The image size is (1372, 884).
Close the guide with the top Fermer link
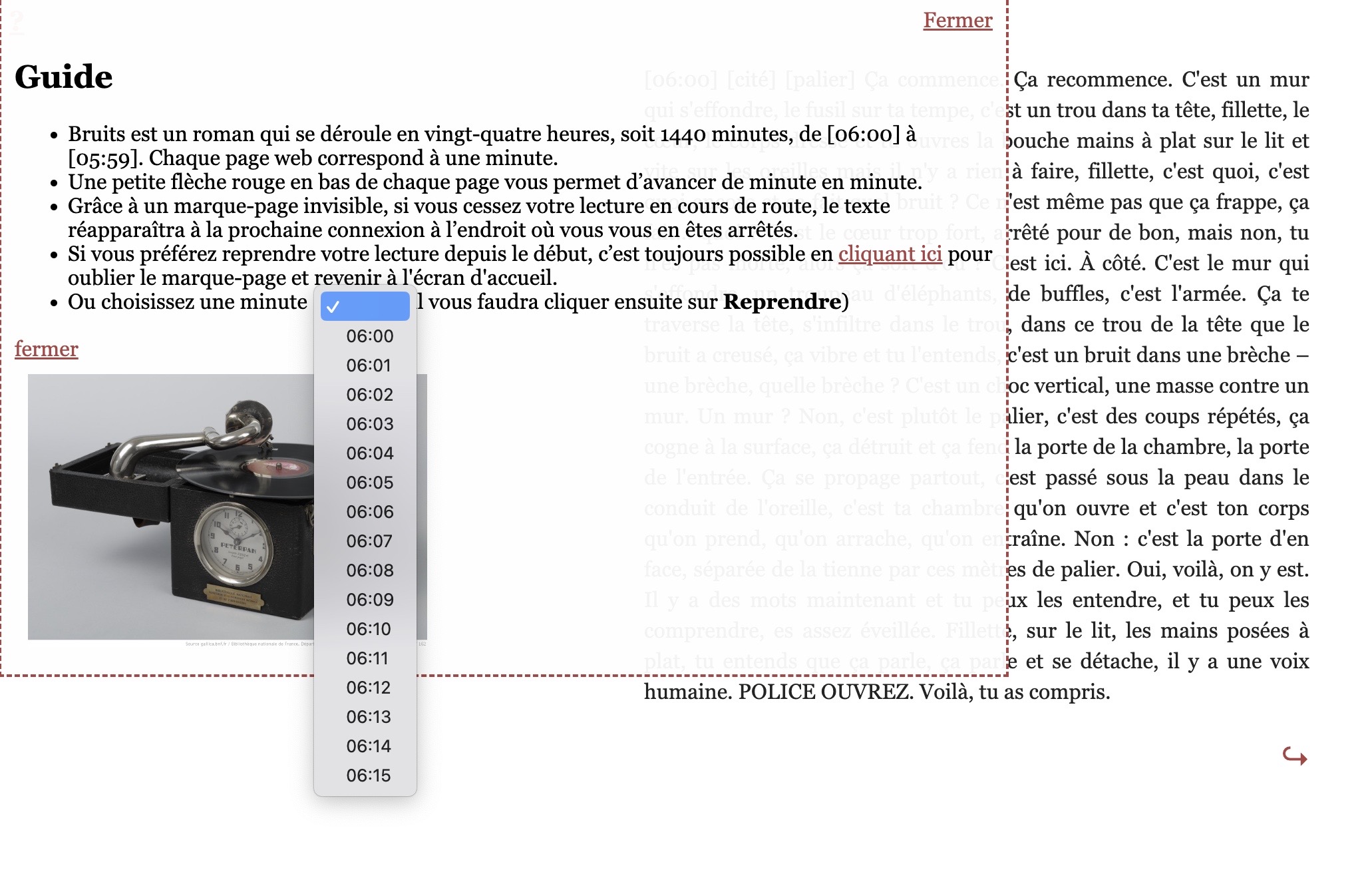(x=957, y=21)
